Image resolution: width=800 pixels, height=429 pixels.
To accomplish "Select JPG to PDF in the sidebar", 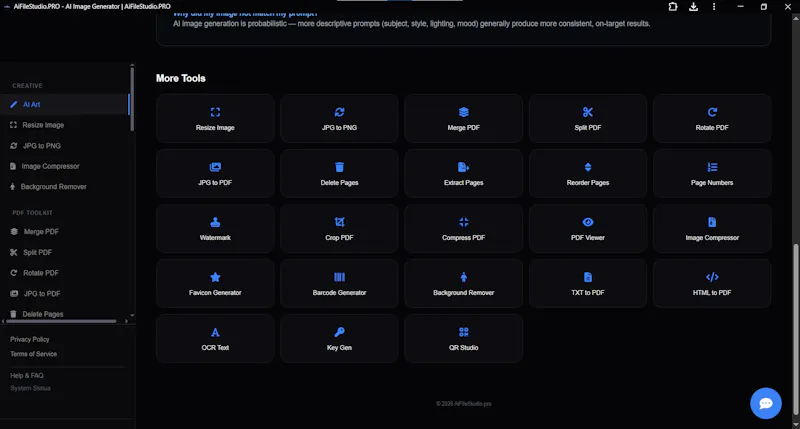I will coord(65,294).
